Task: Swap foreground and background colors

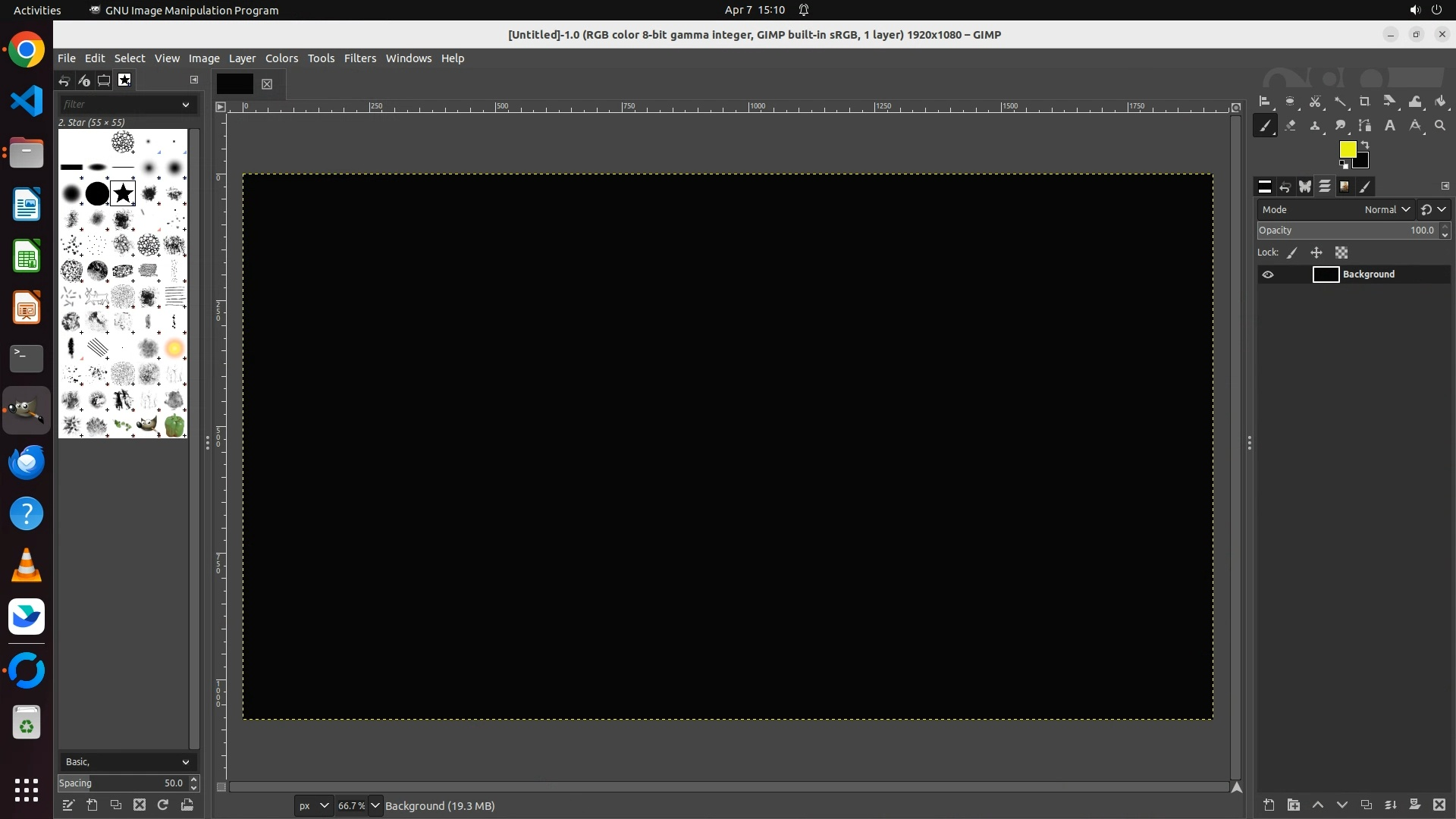Action: point(1365,144)
